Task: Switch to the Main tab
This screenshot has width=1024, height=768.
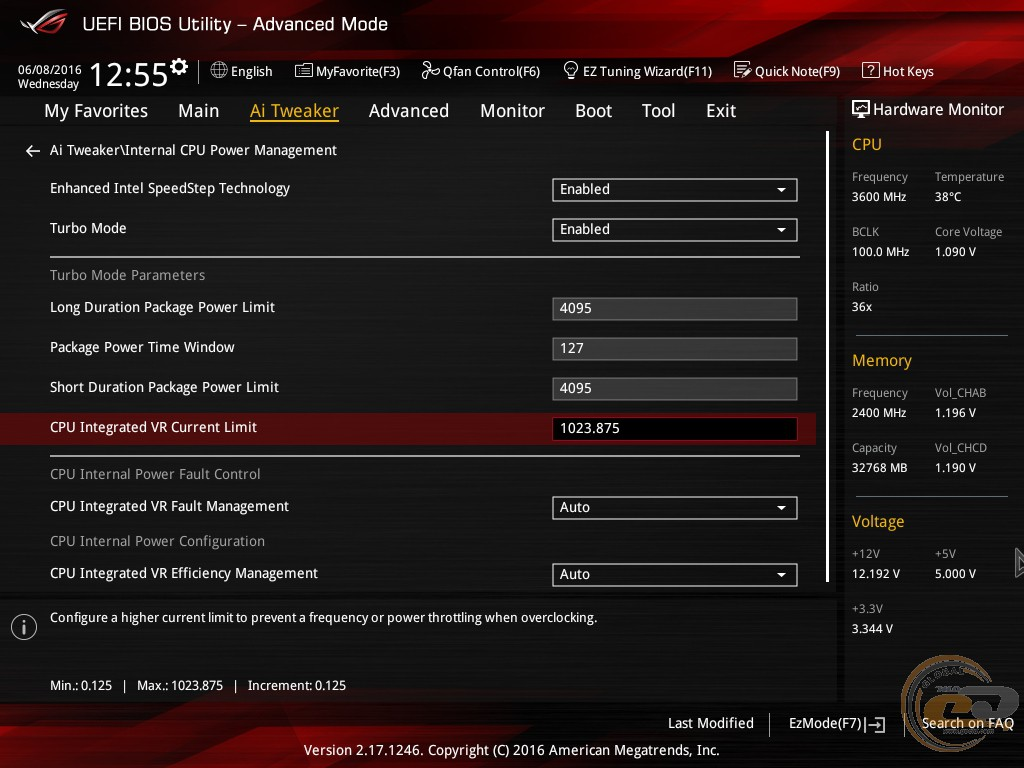Action: [199, 111]
